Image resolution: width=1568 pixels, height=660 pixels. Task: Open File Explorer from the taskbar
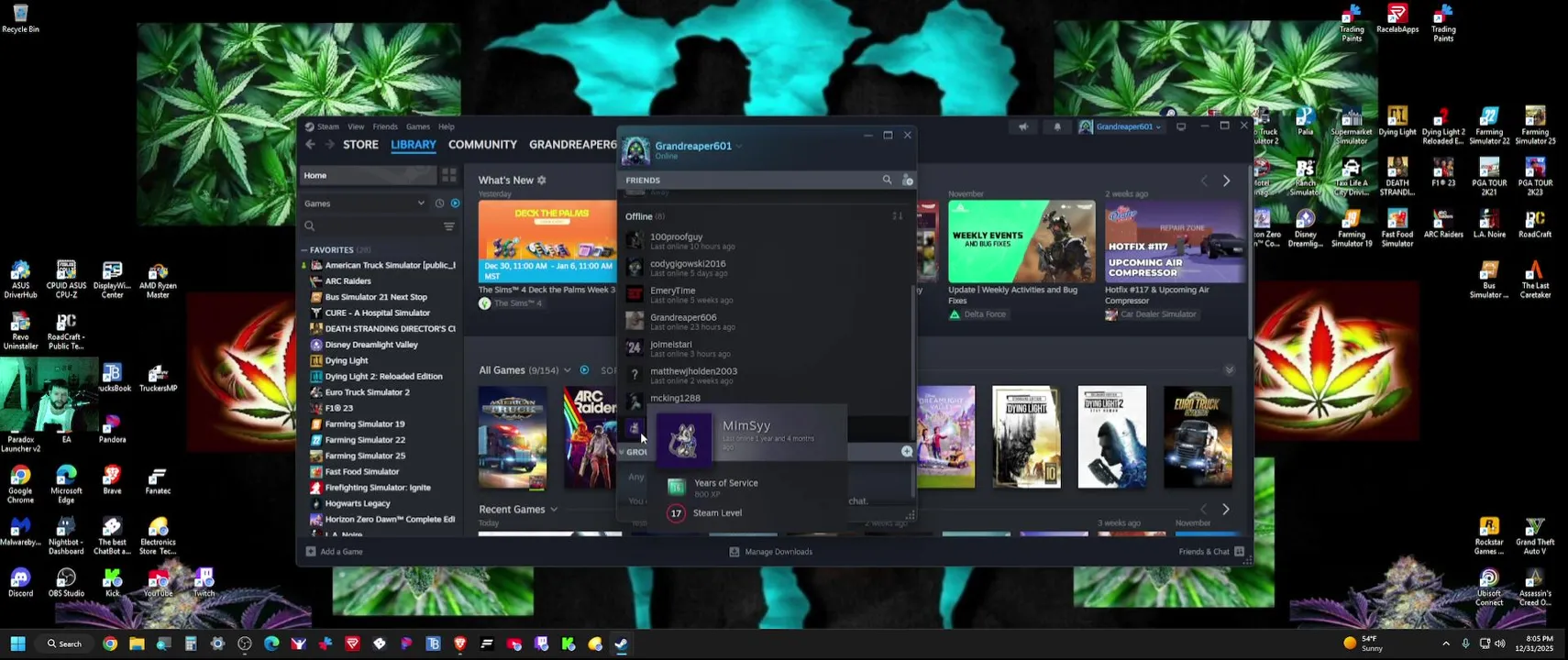(x=137, y=643)
